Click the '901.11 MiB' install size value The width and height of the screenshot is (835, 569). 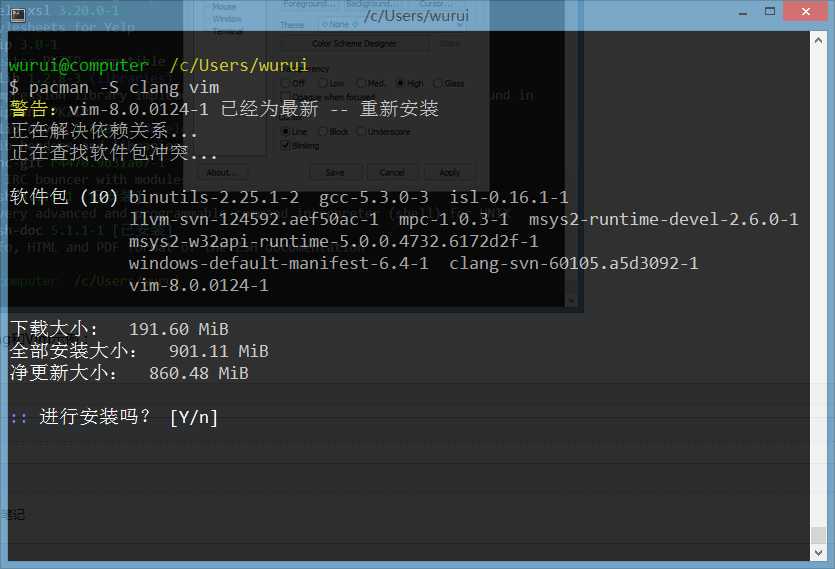pyautogui.click(x=219, y=351)
